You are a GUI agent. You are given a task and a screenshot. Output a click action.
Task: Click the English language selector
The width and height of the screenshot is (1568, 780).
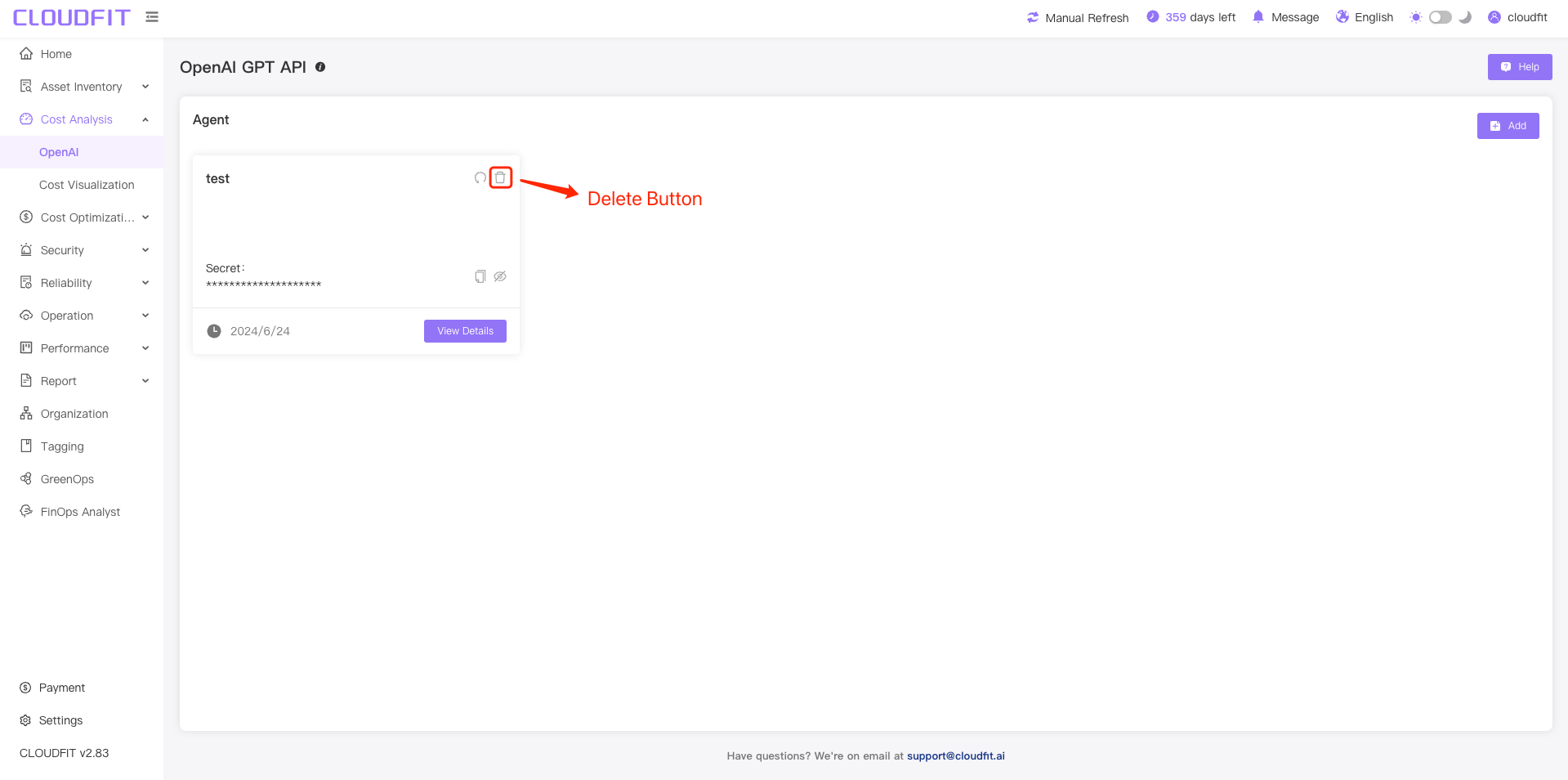click(1374, 17)
